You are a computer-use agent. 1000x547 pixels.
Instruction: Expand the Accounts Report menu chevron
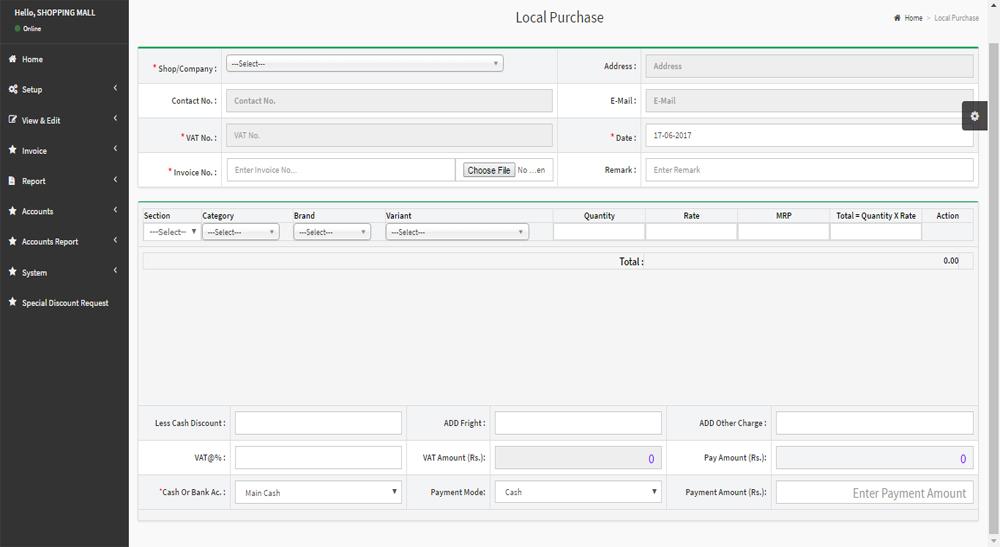pyautogui.click(x=115, y=240)
